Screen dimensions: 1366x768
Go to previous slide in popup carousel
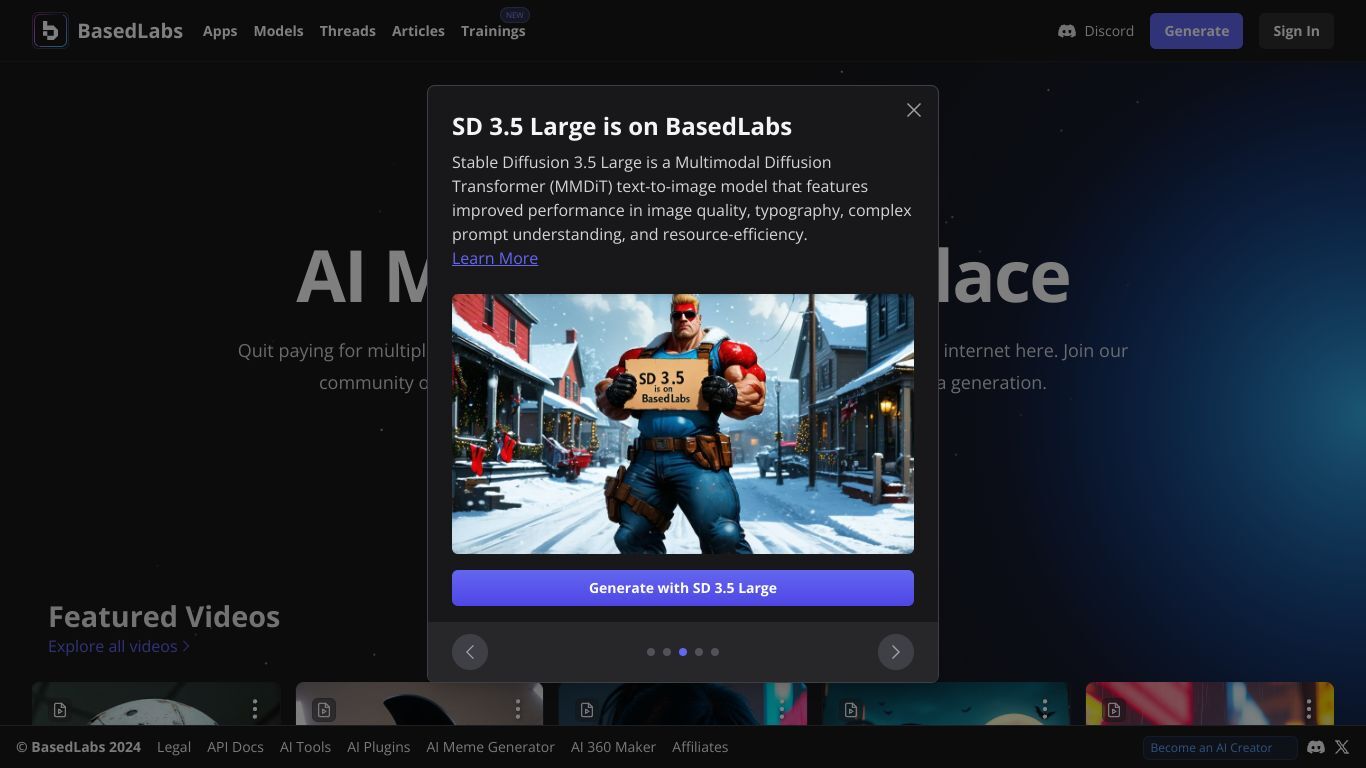[x=470, y=652]
